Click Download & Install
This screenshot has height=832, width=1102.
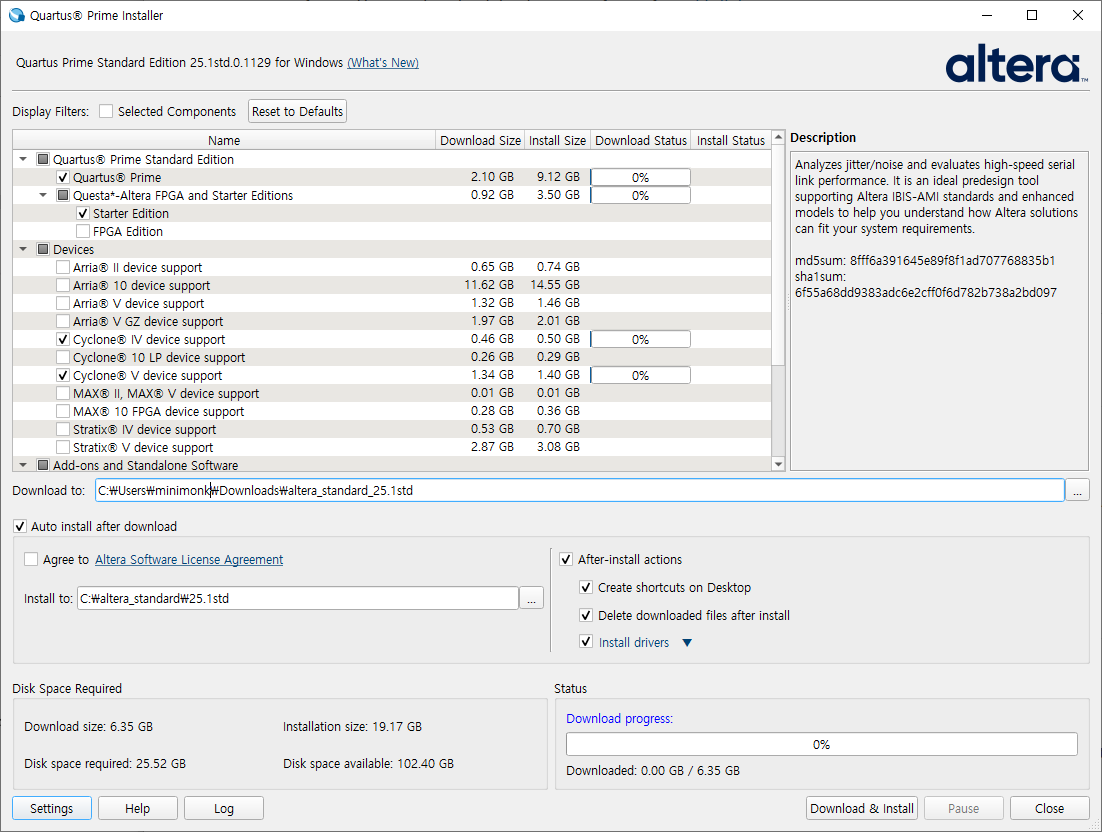(862, 808)
